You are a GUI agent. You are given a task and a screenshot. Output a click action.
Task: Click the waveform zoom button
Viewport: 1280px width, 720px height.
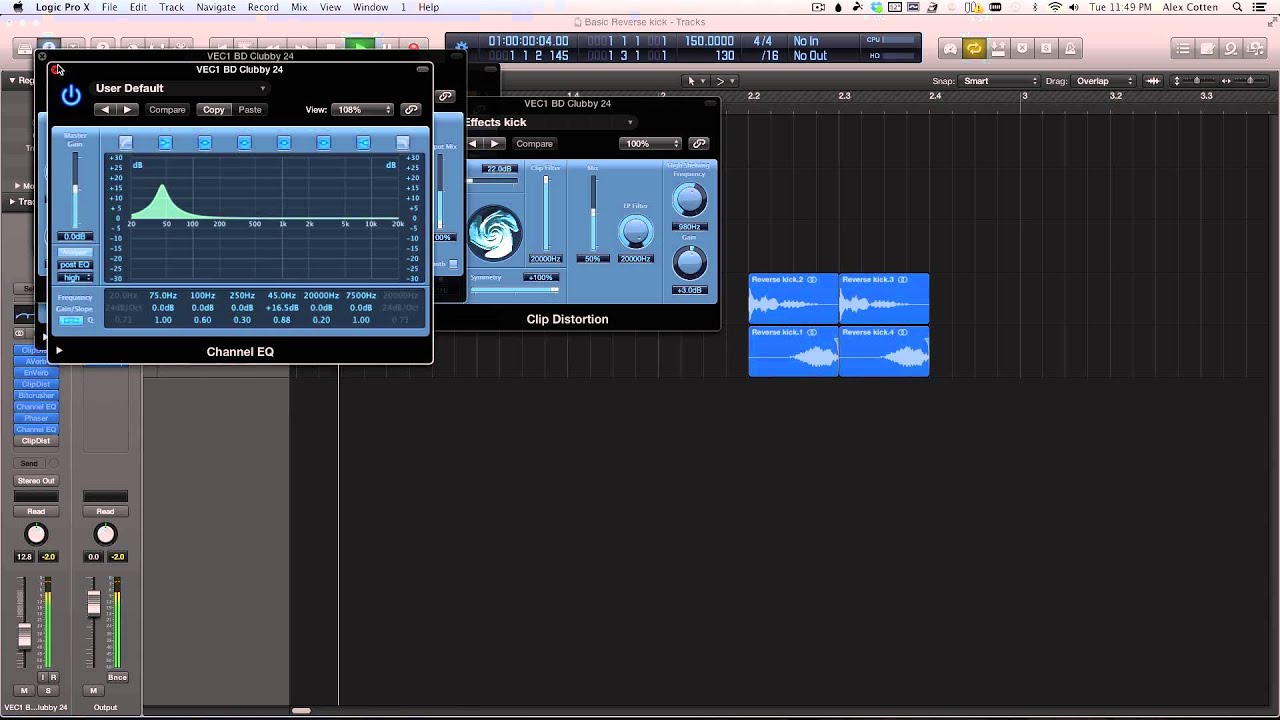1152,81
